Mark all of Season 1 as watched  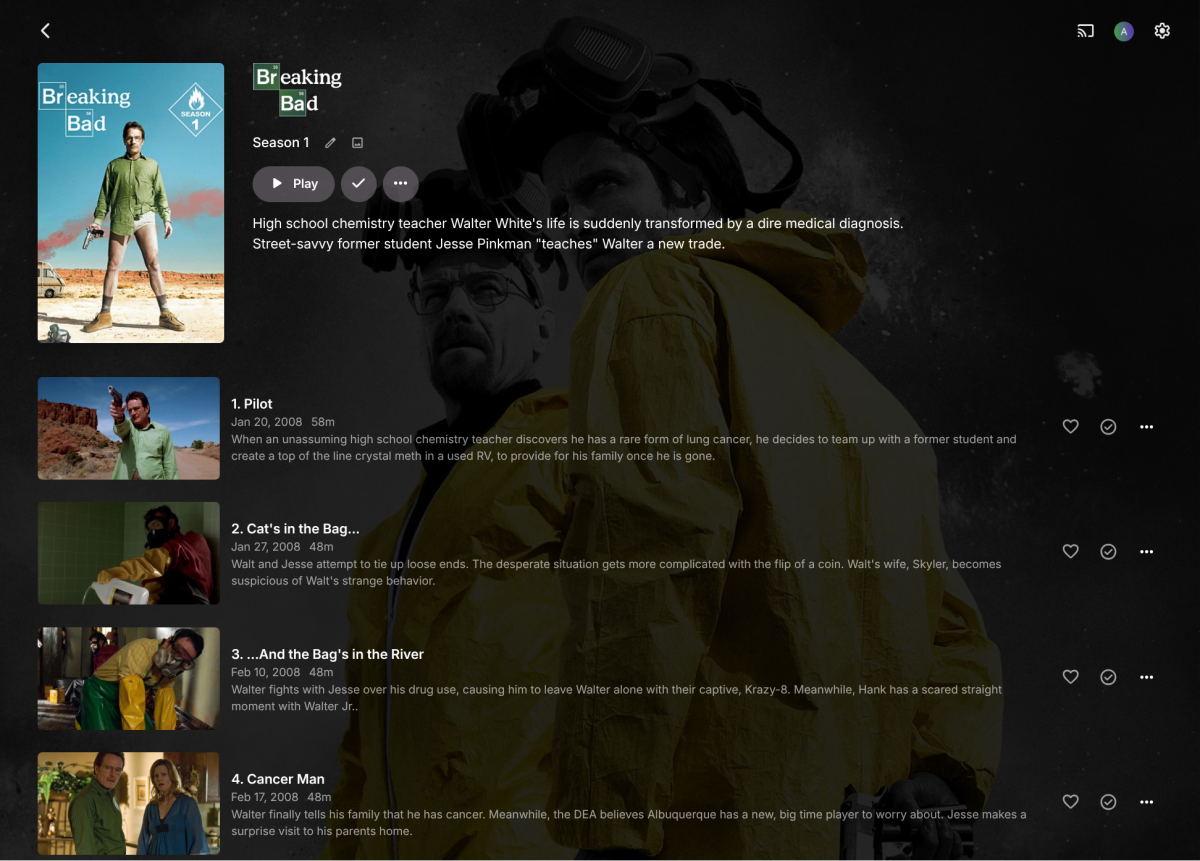point(358,183)
